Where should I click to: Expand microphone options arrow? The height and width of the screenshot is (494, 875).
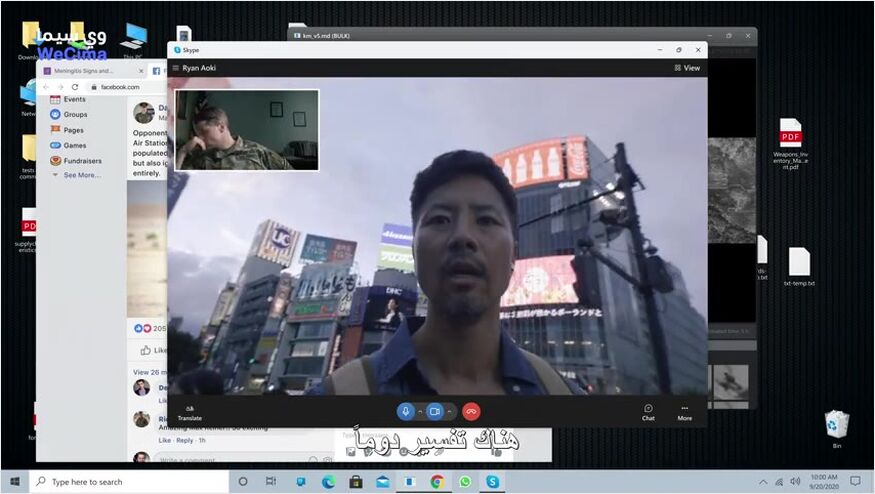click(x=419, y=411)
